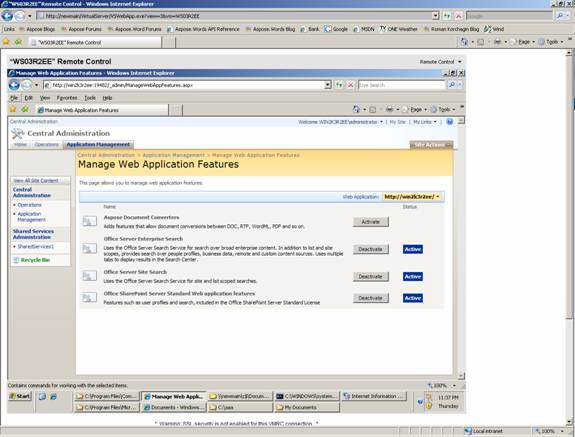
Task: Refresh the ManageWebAppFeatures.aspx page
Action: coord(339,85)
